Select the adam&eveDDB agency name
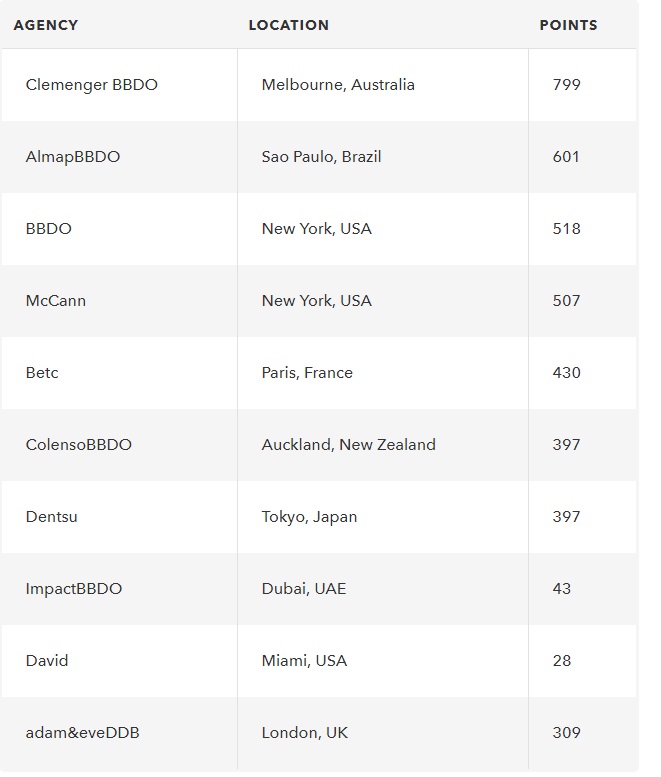The width and height of the screenshot is (661, 777). (x=83, y=732)
